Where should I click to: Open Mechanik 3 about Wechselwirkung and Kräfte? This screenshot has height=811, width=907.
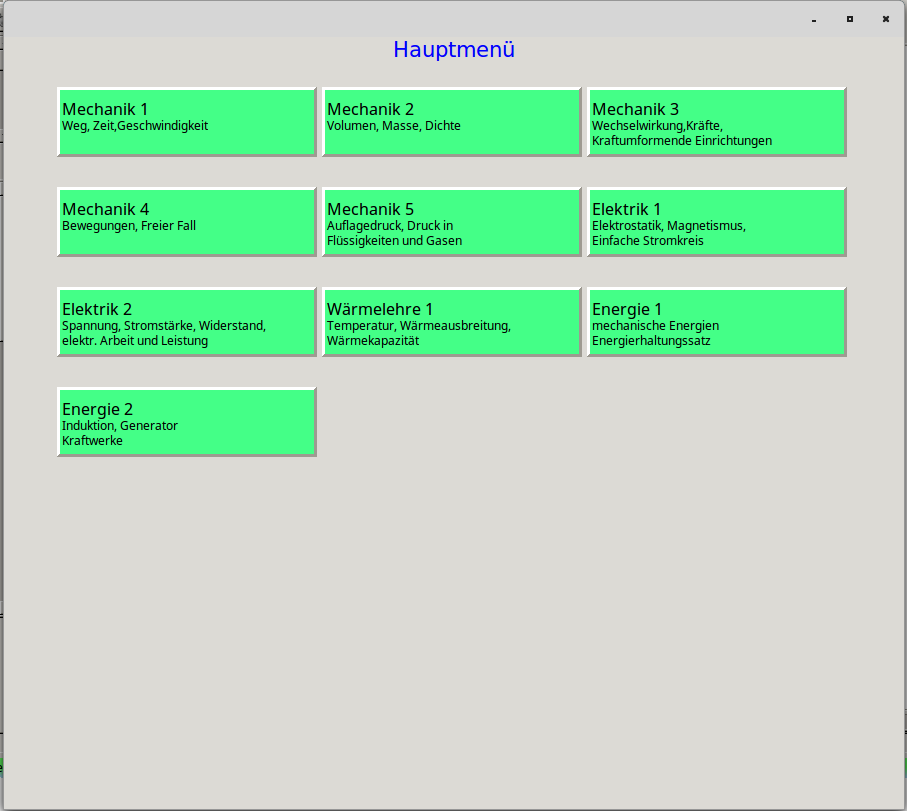(716, 121)
